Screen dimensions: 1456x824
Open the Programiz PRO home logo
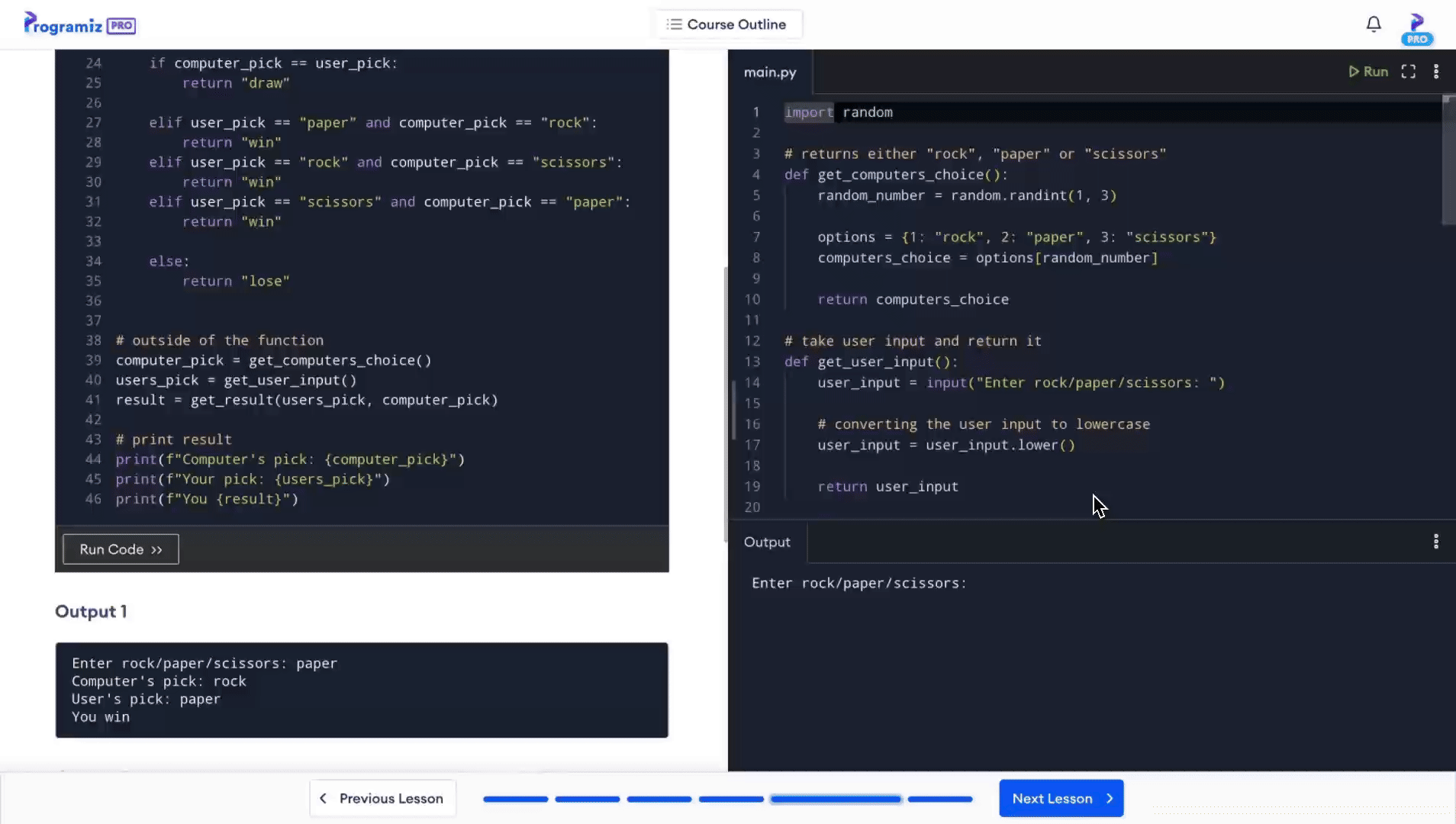tap(79, 24)
